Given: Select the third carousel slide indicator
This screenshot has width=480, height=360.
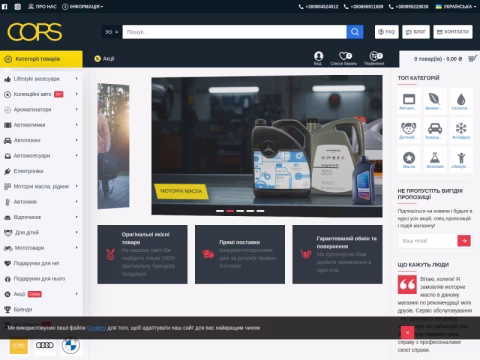Looking at the screenshot, I should 240,211.
